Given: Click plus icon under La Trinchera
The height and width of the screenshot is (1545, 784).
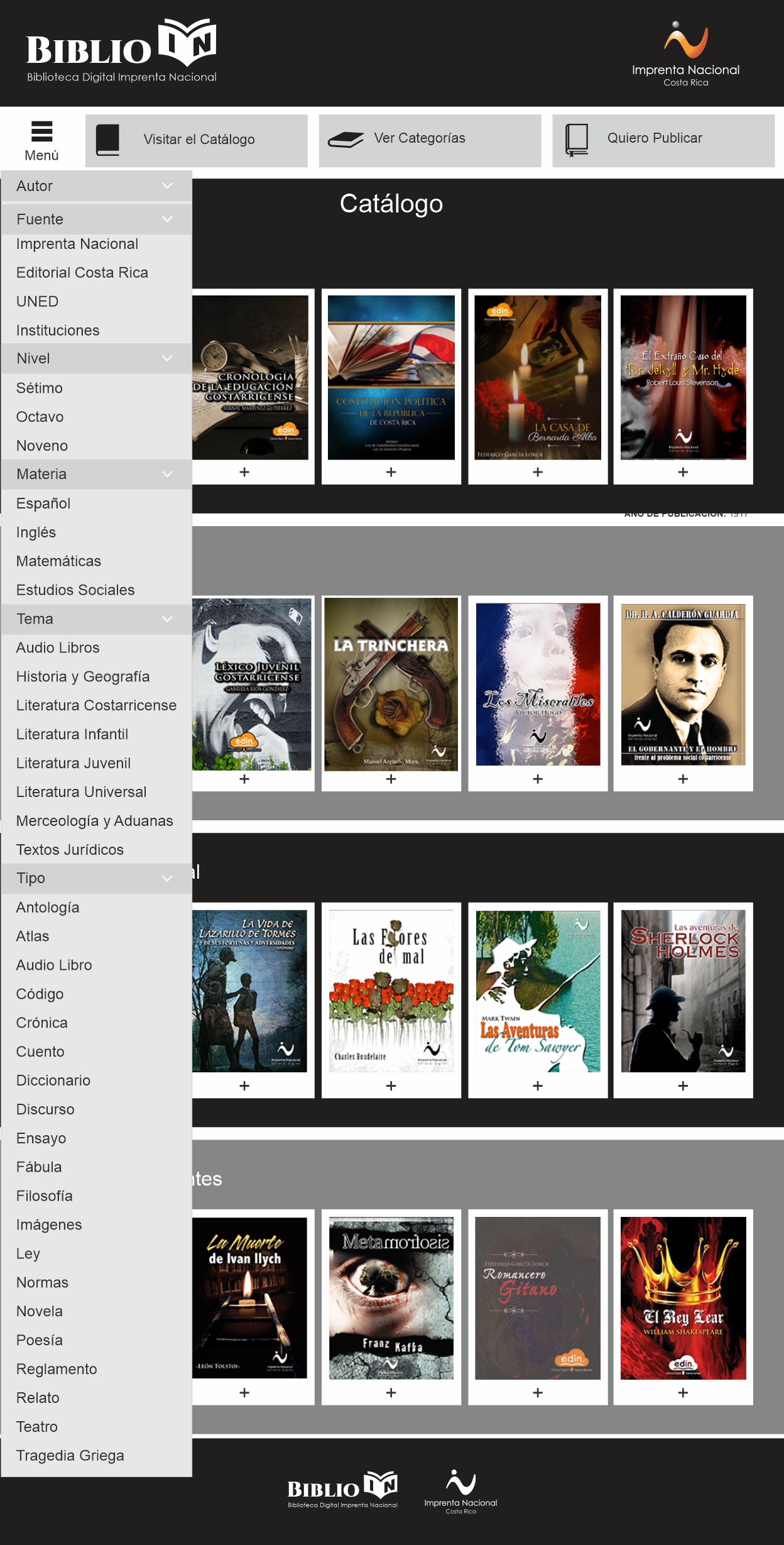Looking at the screenshot, I should (391, 779).
